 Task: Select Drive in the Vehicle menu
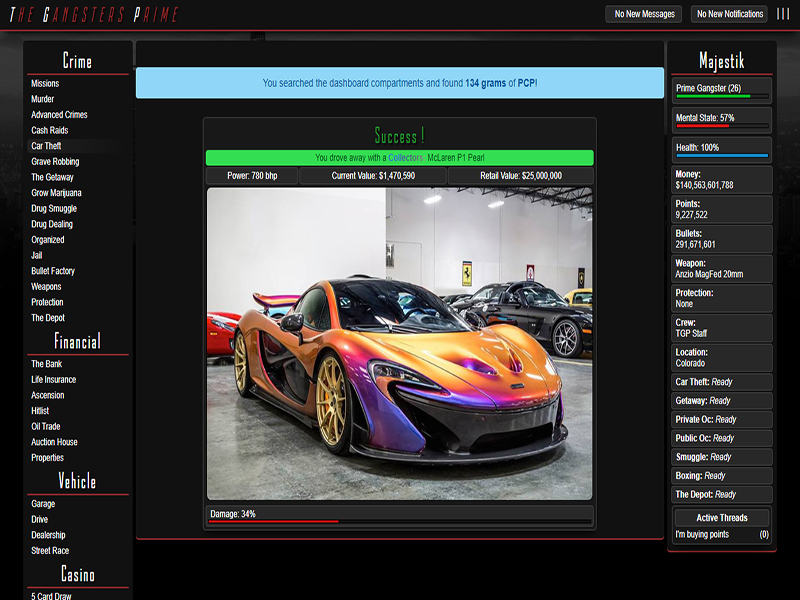tap(39, 519)
